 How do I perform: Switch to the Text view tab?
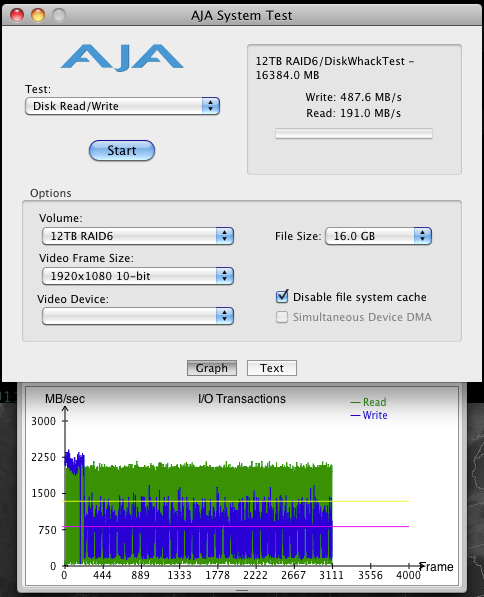coord(272,368)
